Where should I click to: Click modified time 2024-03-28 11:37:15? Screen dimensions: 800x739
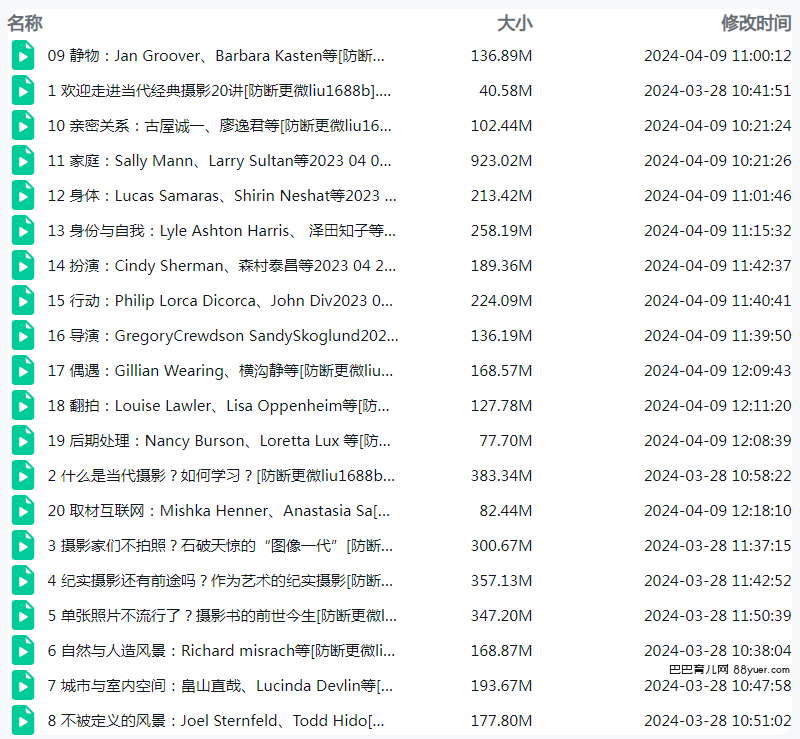tap(718, 546)
